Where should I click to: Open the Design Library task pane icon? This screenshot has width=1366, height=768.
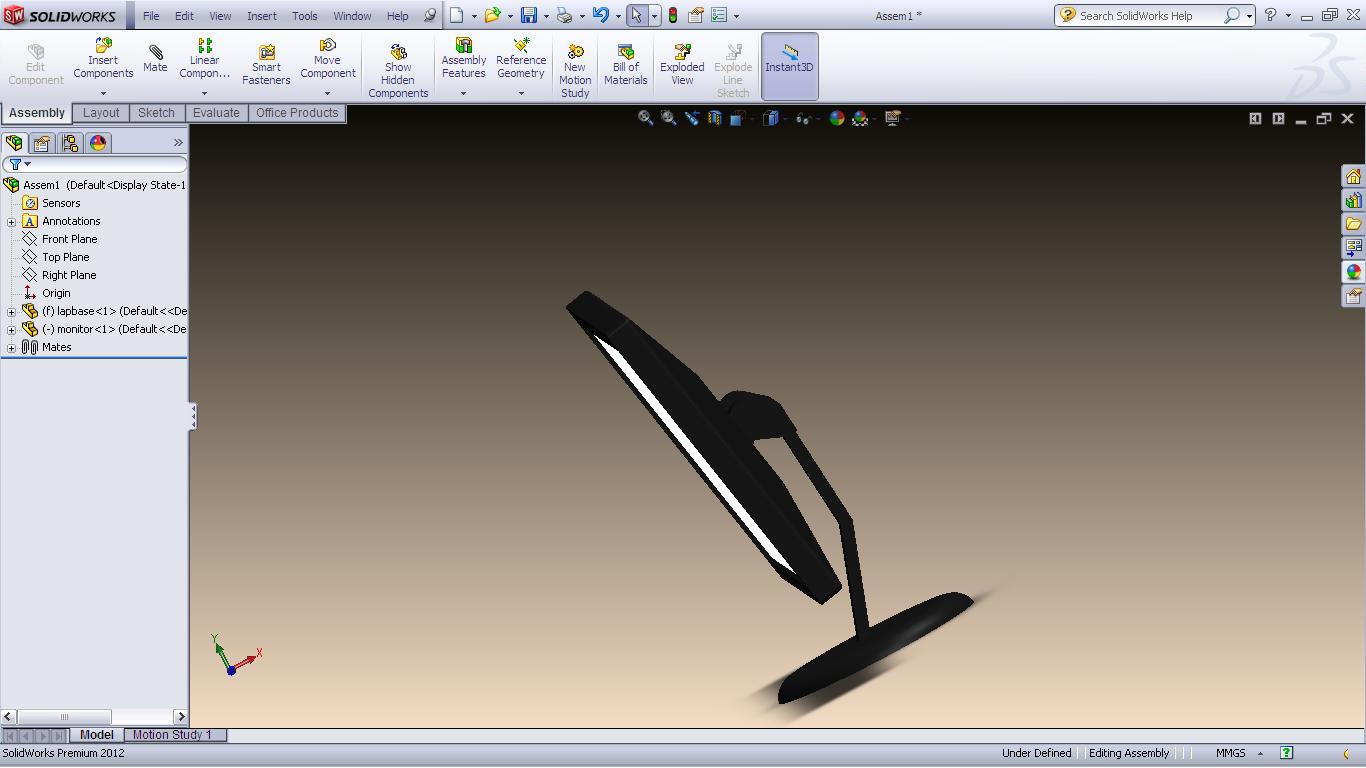tap(1353, 200)
